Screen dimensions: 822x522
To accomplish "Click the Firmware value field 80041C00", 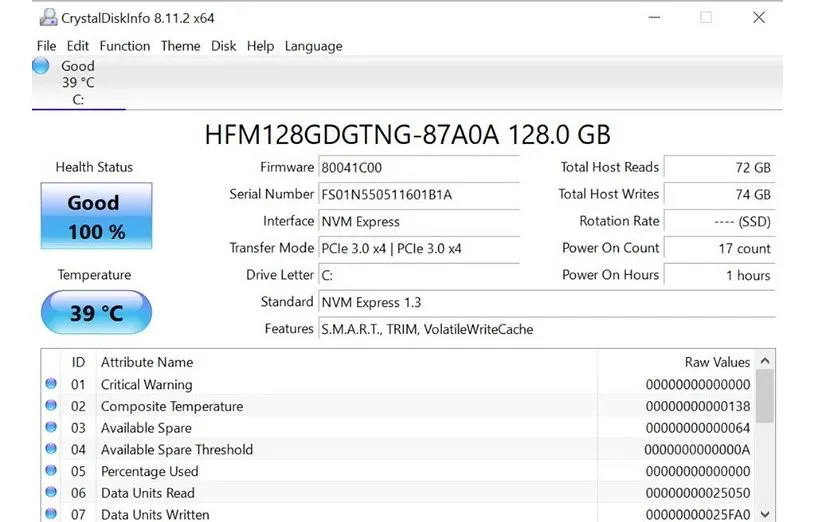I will tap(418, 168).
